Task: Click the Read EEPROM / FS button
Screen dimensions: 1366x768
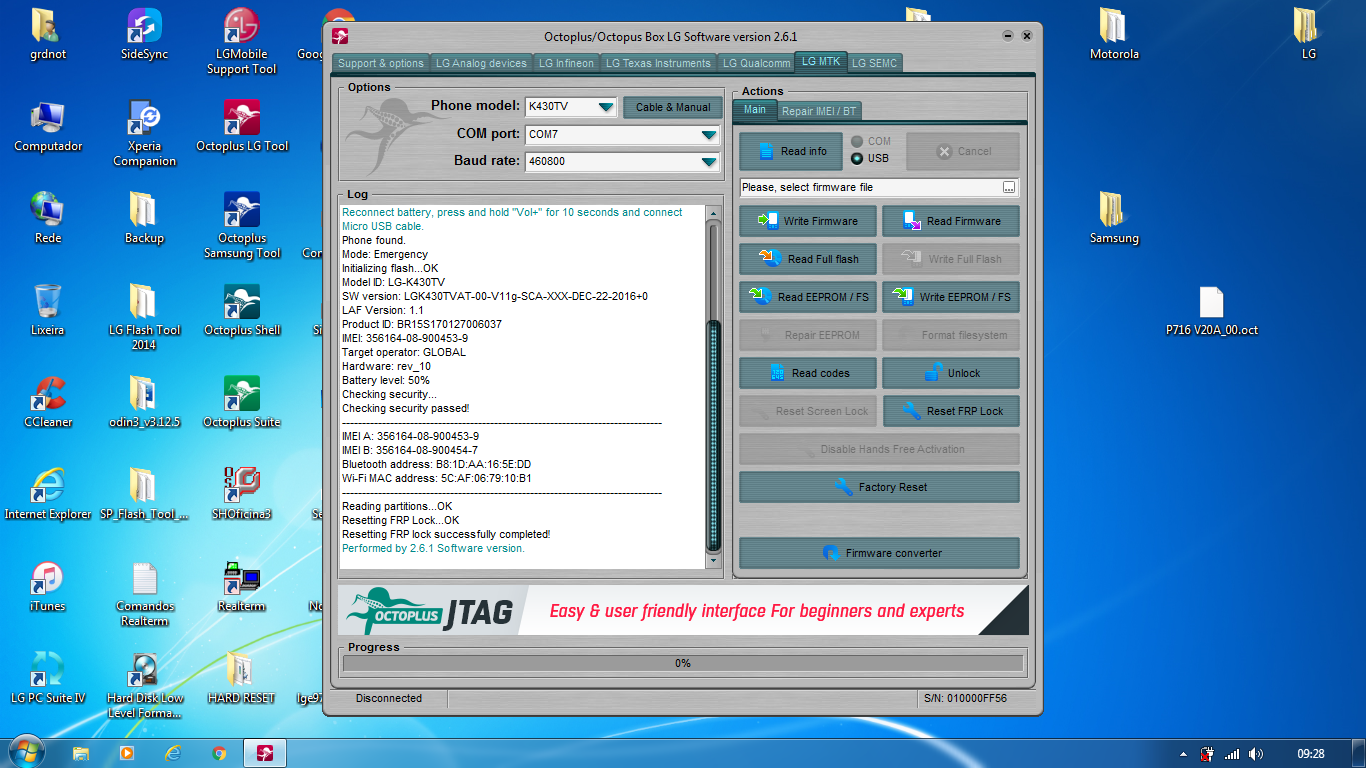Action: tap(808, 297)
